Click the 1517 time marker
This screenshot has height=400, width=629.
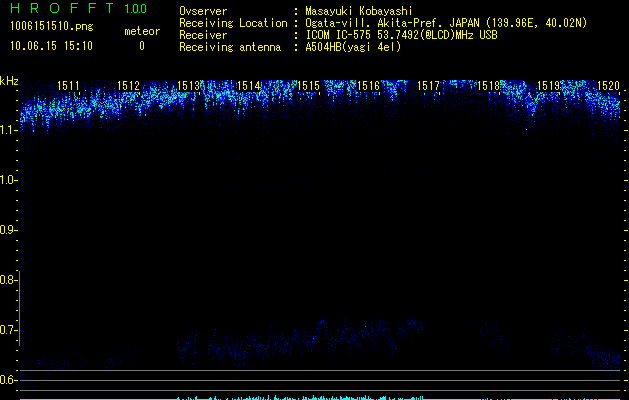(x=428, y=85)
